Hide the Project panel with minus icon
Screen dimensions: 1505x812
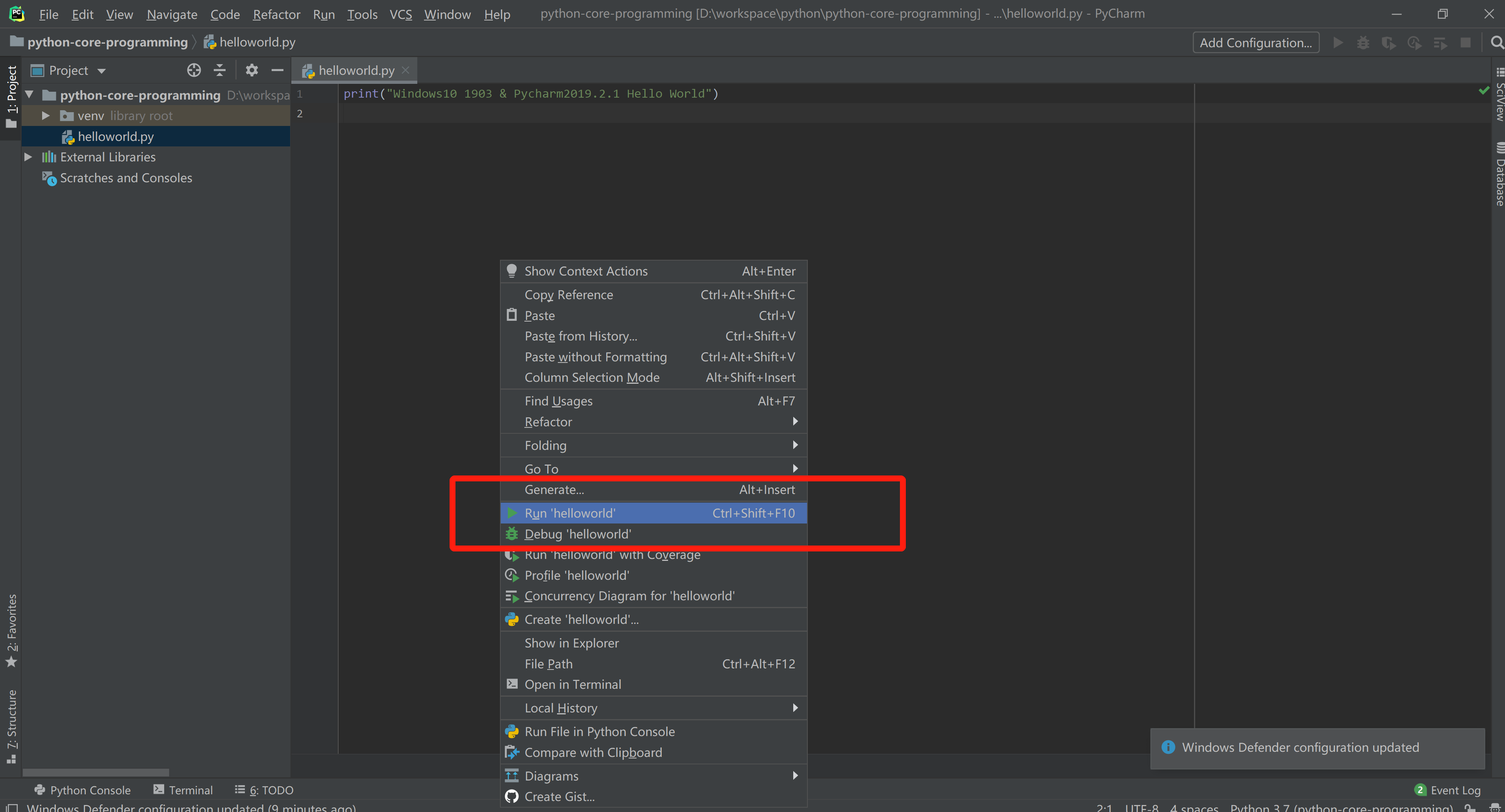pos(278,71)
